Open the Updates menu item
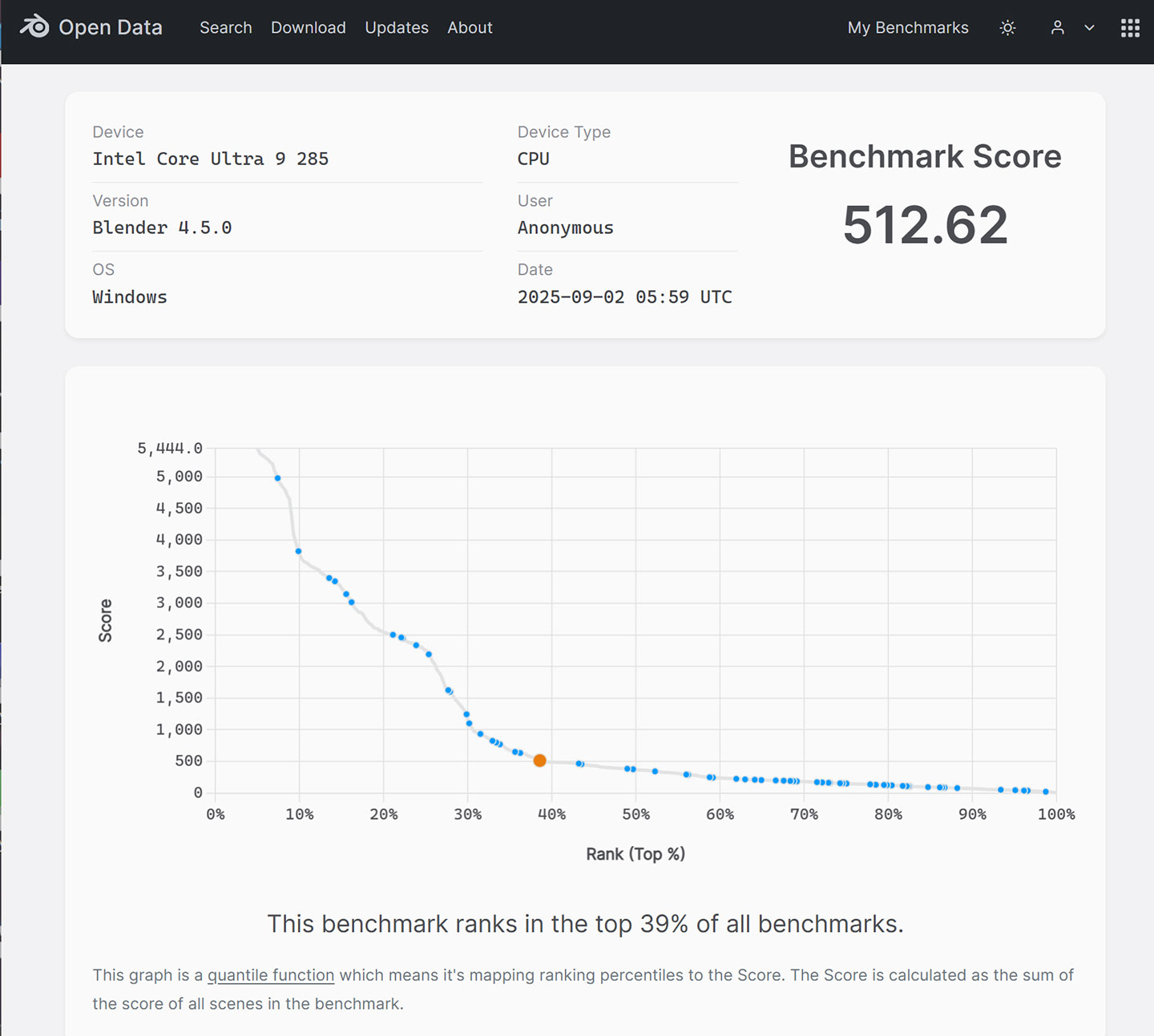This screenshot has height=1036, width=1154. click(x=397, y=28)
